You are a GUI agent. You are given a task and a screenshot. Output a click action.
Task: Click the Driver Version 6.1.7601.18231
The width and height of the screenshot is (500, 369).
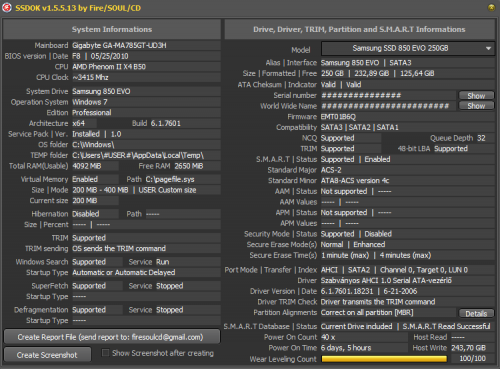tap(347, 291)
